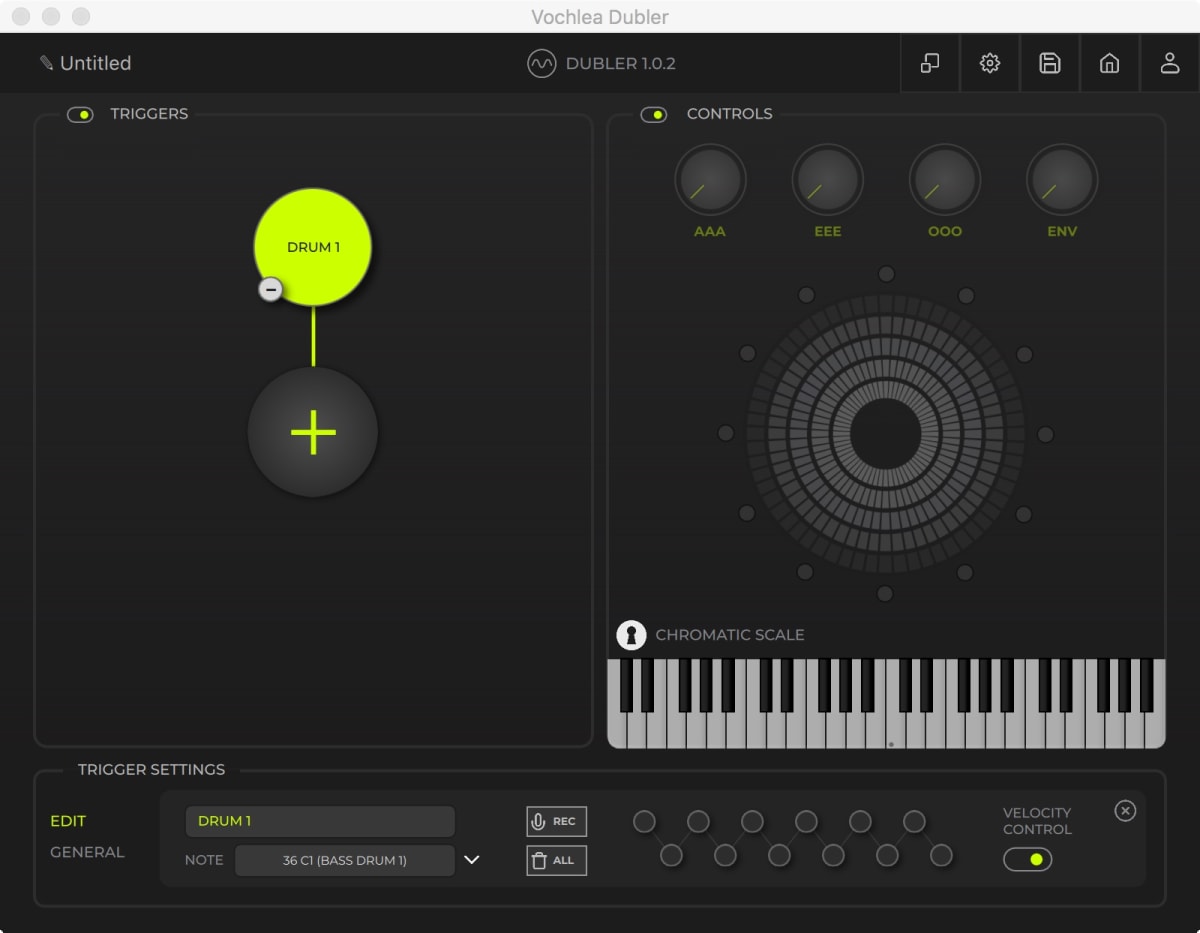Click the ENV knob
1200x933 pixels.
click(1062, 180)
